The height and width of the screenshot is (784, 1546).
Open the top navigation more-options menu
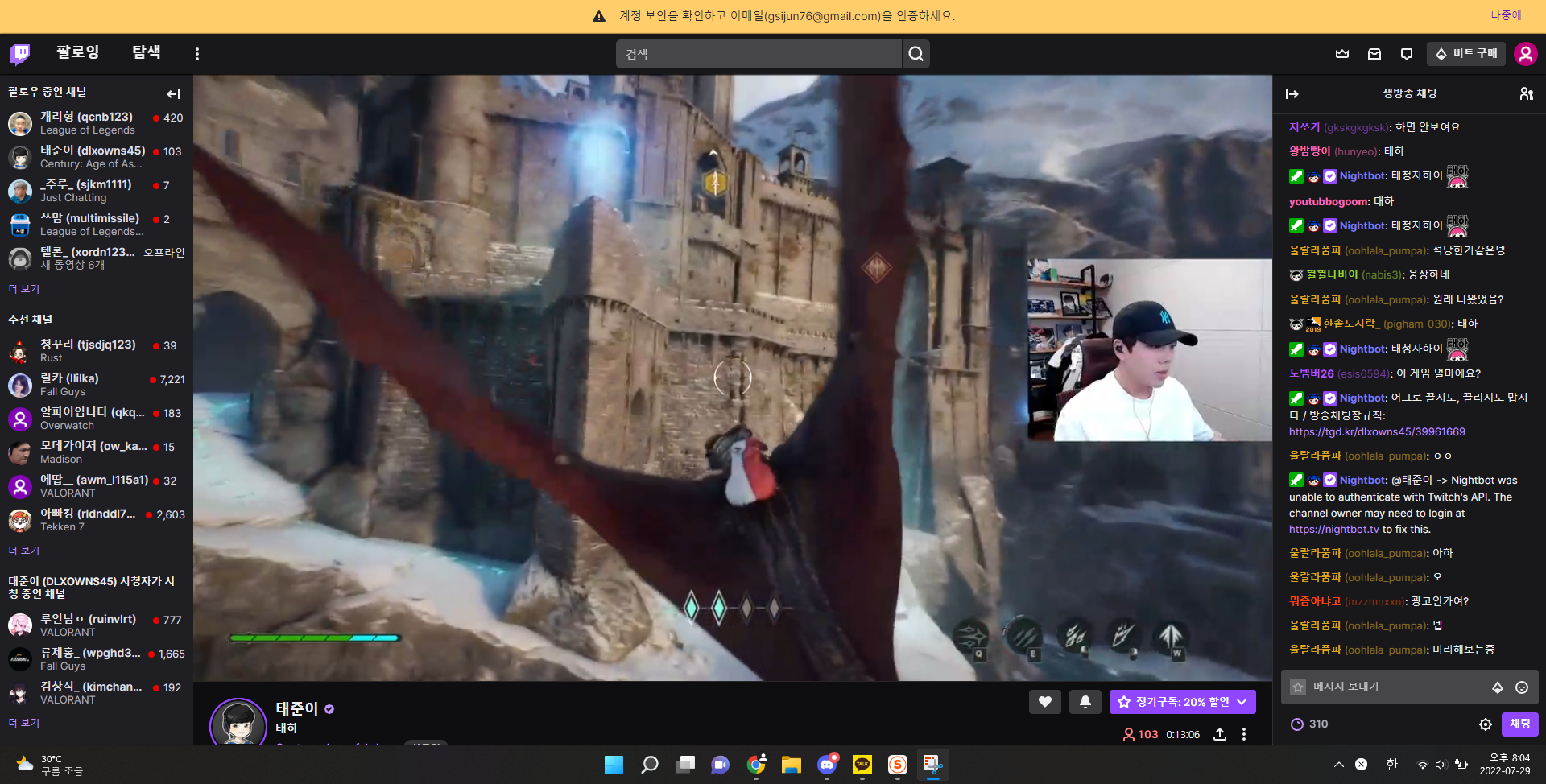197,54
